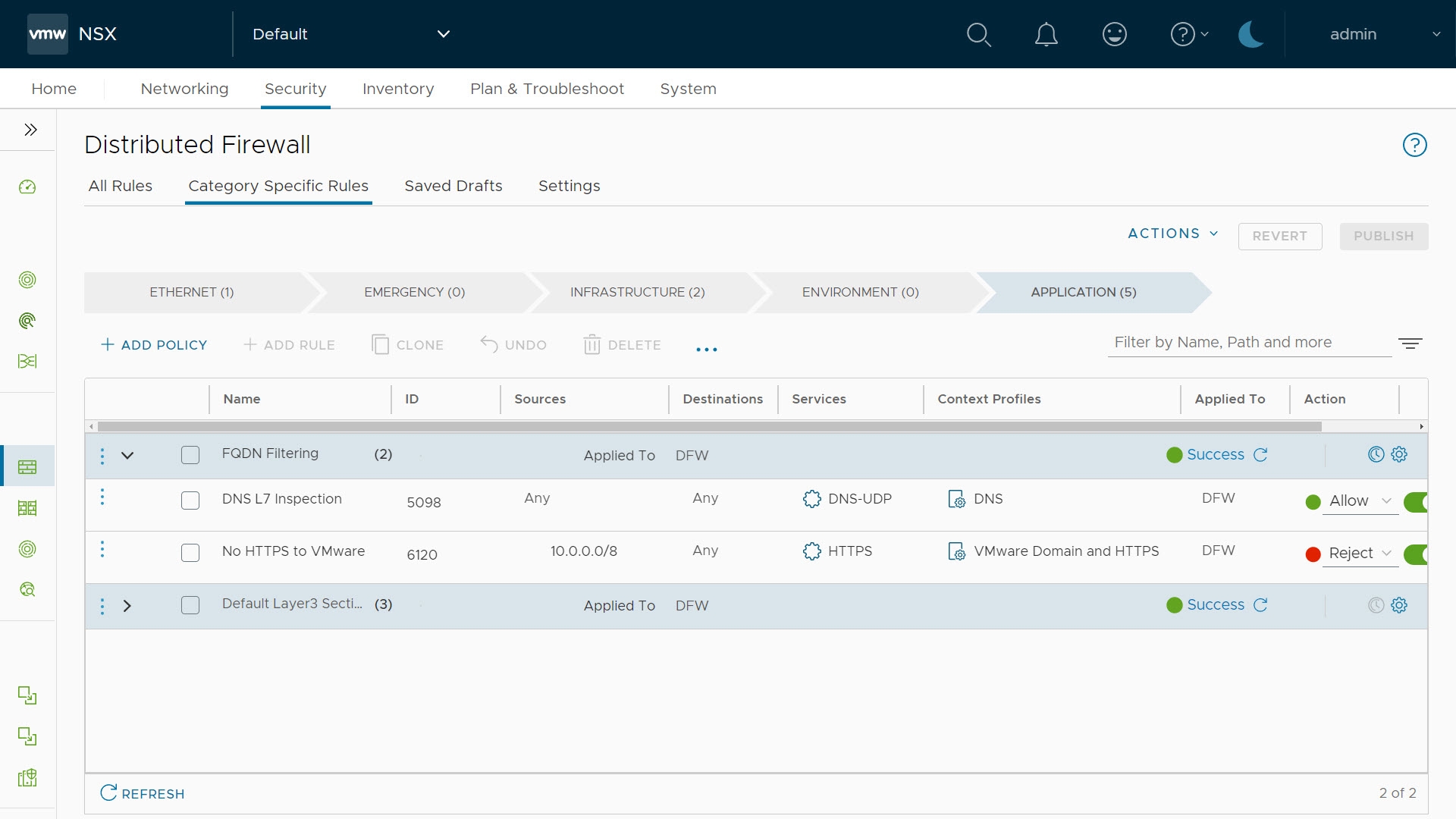Screen dimensions: 1456x819
Task: Toggle dark mode moon icon
Action: pos(1250,34)
